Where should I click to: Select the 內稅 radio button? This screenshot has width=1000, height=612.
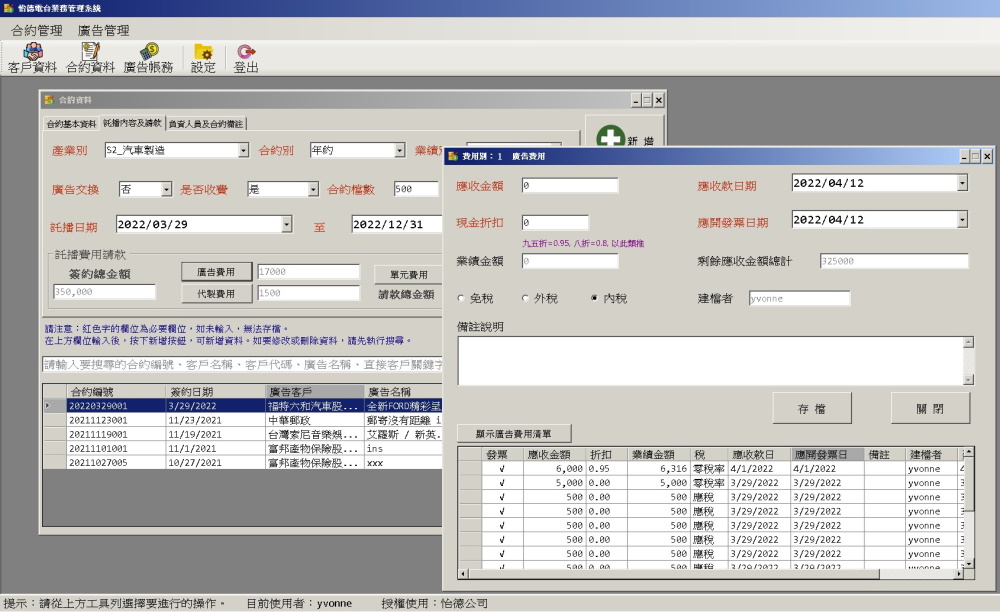[x=594, y=298]
